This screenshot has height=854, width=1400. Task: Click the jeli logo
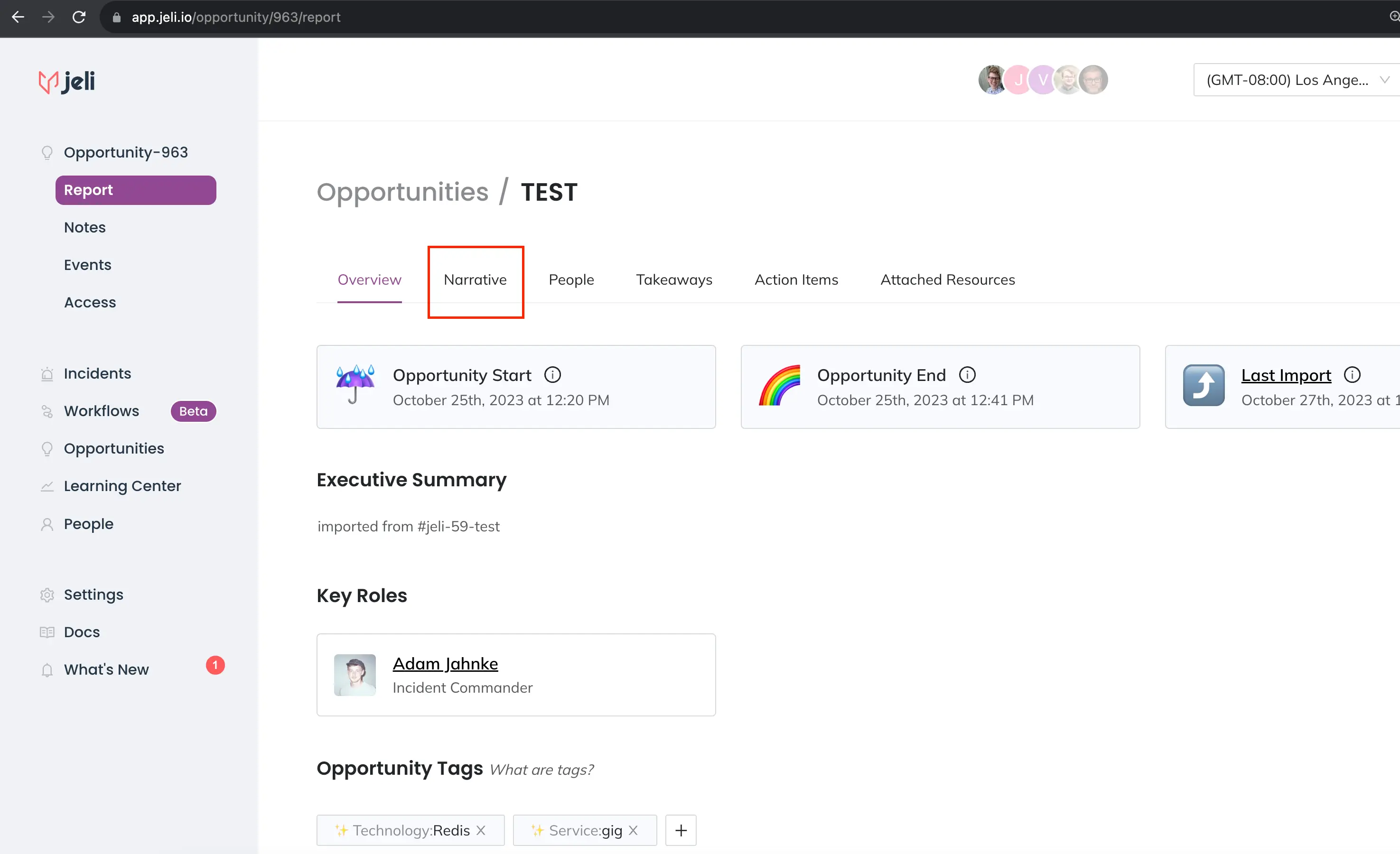click(66, 81)
